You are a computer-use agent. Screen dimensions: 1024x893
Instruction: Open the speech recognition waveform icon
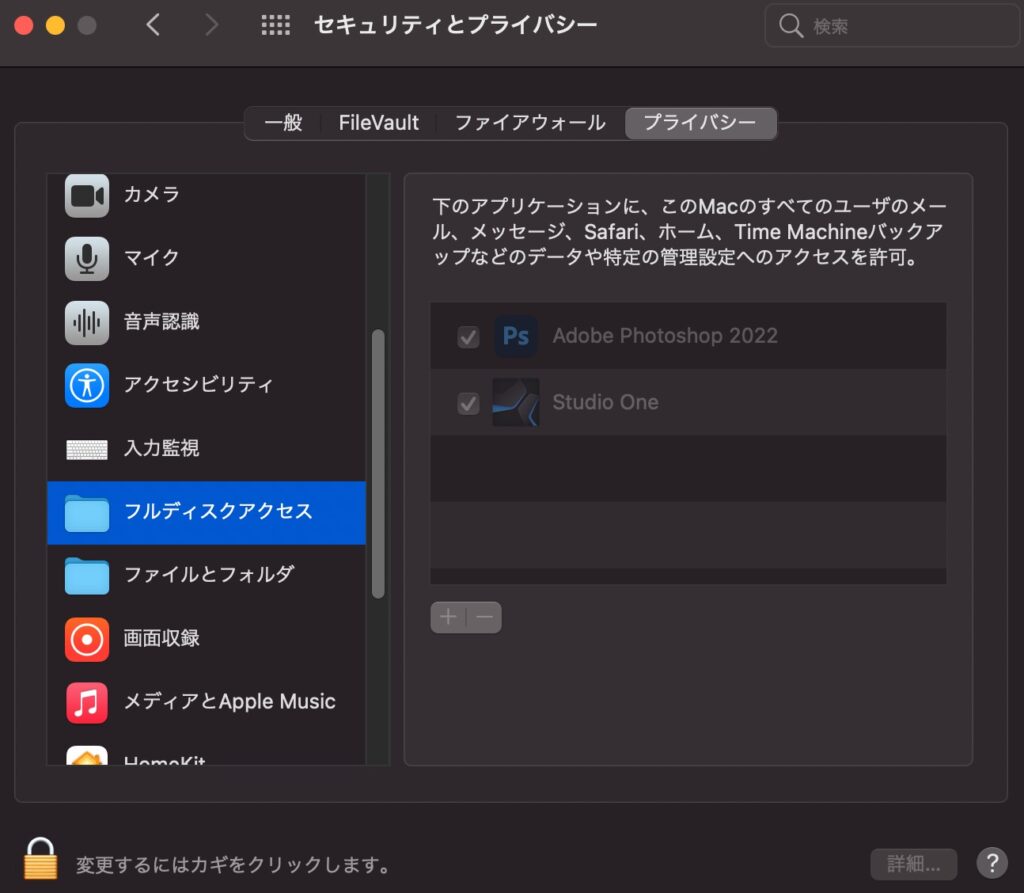click(x=87, y=322)
